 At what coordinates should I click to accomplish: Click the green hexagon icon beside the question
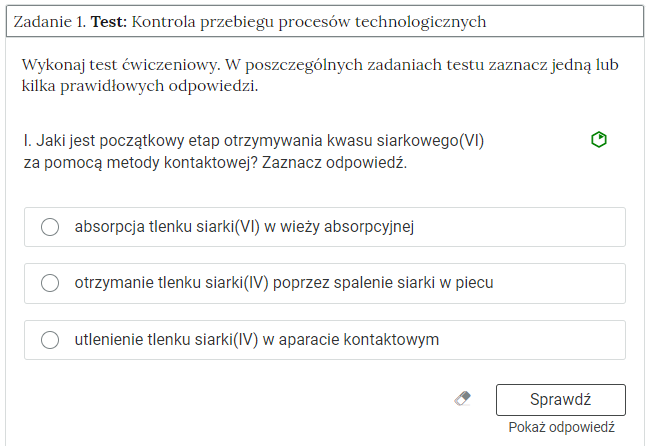[x=599, y=140]
